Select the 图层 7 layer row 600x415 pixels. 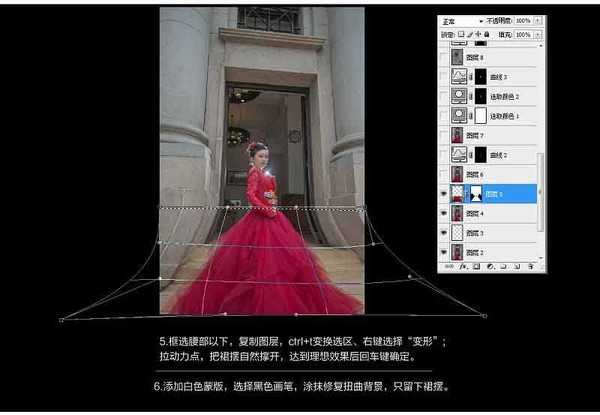(x=500, y=135)
